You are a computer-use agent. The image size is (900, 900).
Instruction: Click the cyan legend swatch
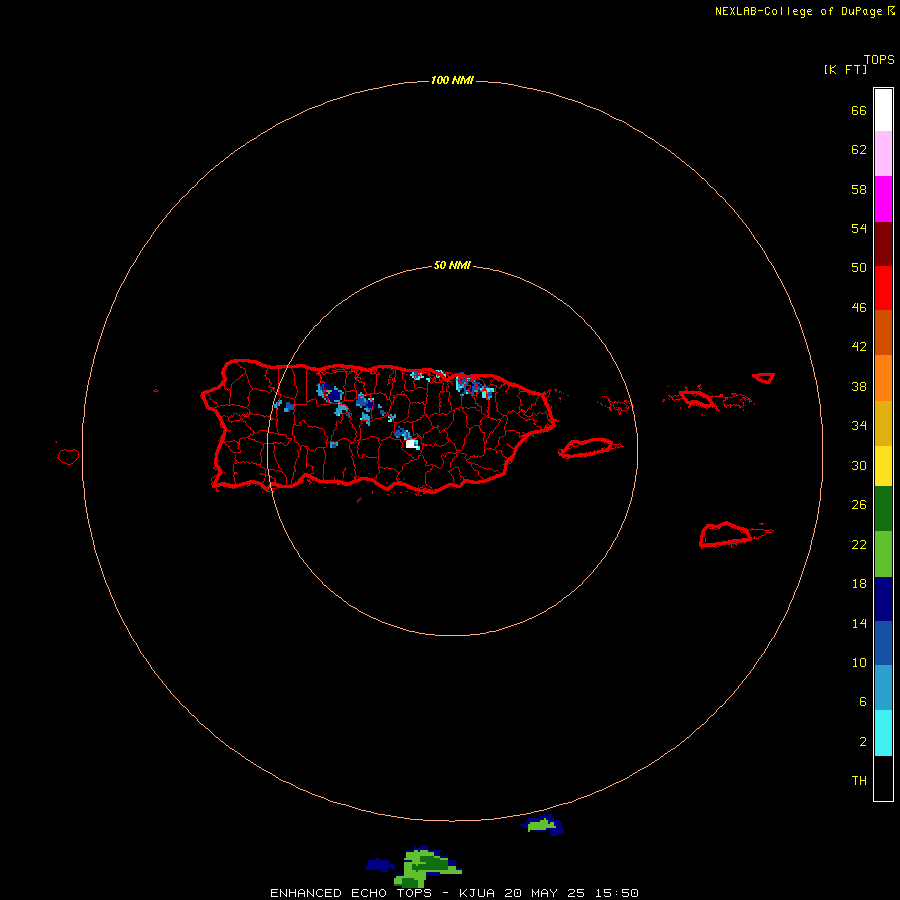click(x=883, y=733)
